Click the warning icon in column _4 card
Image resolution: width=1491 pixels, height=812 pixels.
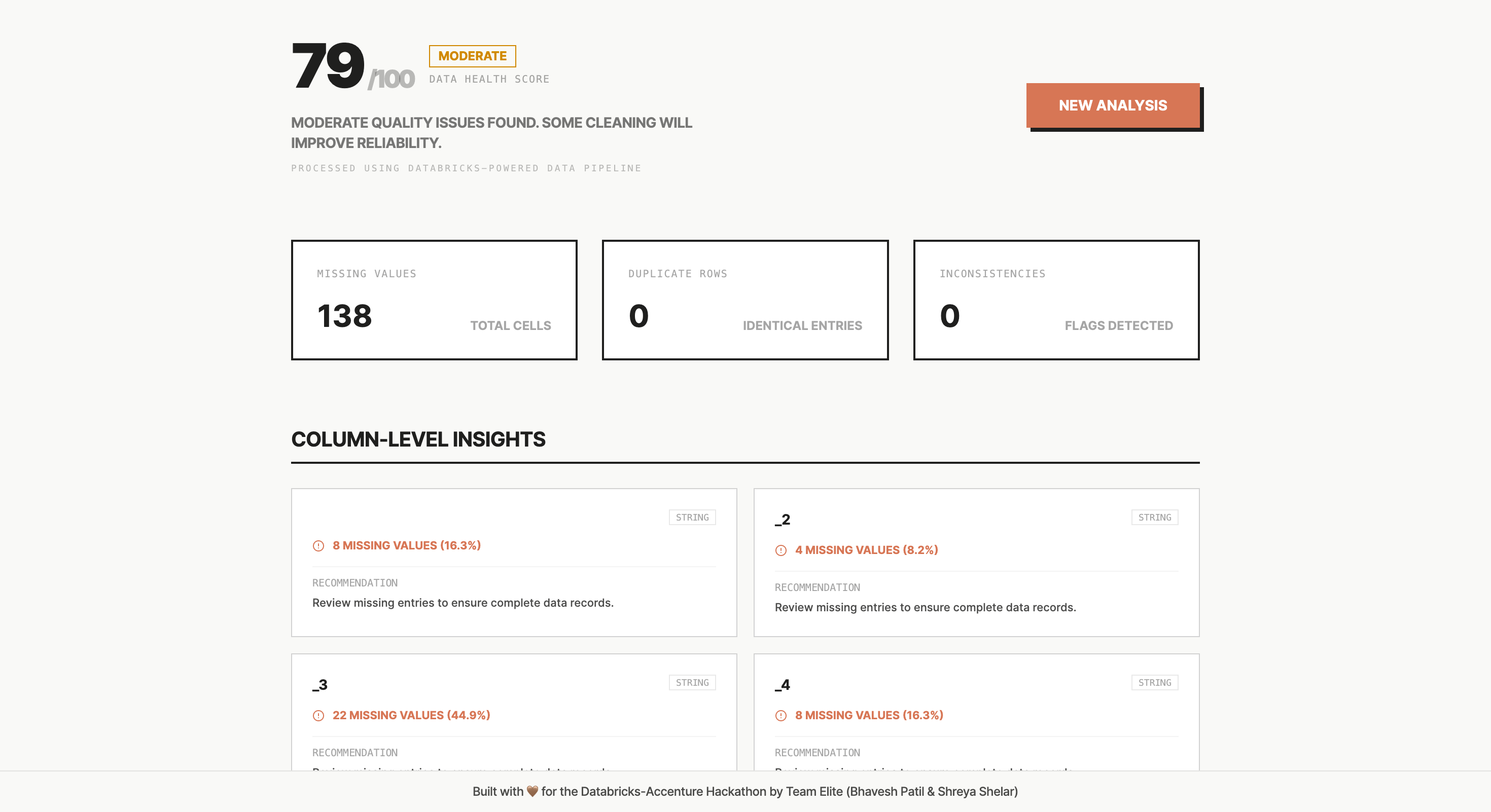(781, 715)
